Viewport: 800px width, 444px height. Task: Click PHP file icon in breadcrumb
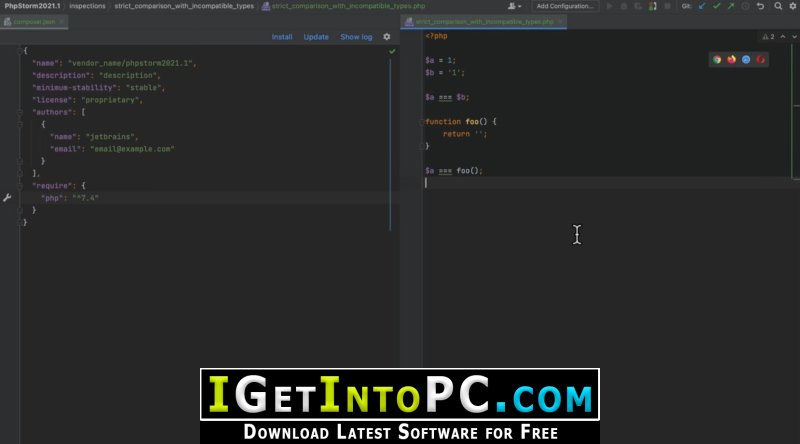click(x=266, y=6)
